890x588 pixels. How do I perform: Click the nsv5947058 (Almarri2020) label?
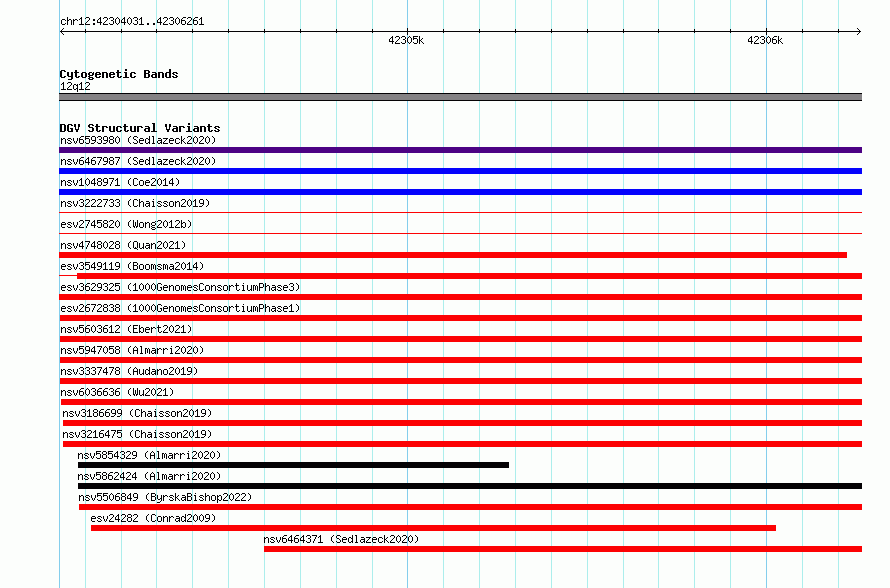click(132, 350)
